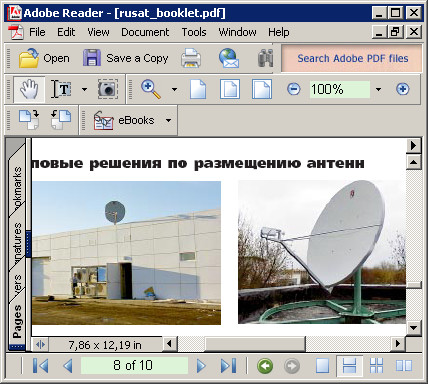Open the Document menu

145,32
